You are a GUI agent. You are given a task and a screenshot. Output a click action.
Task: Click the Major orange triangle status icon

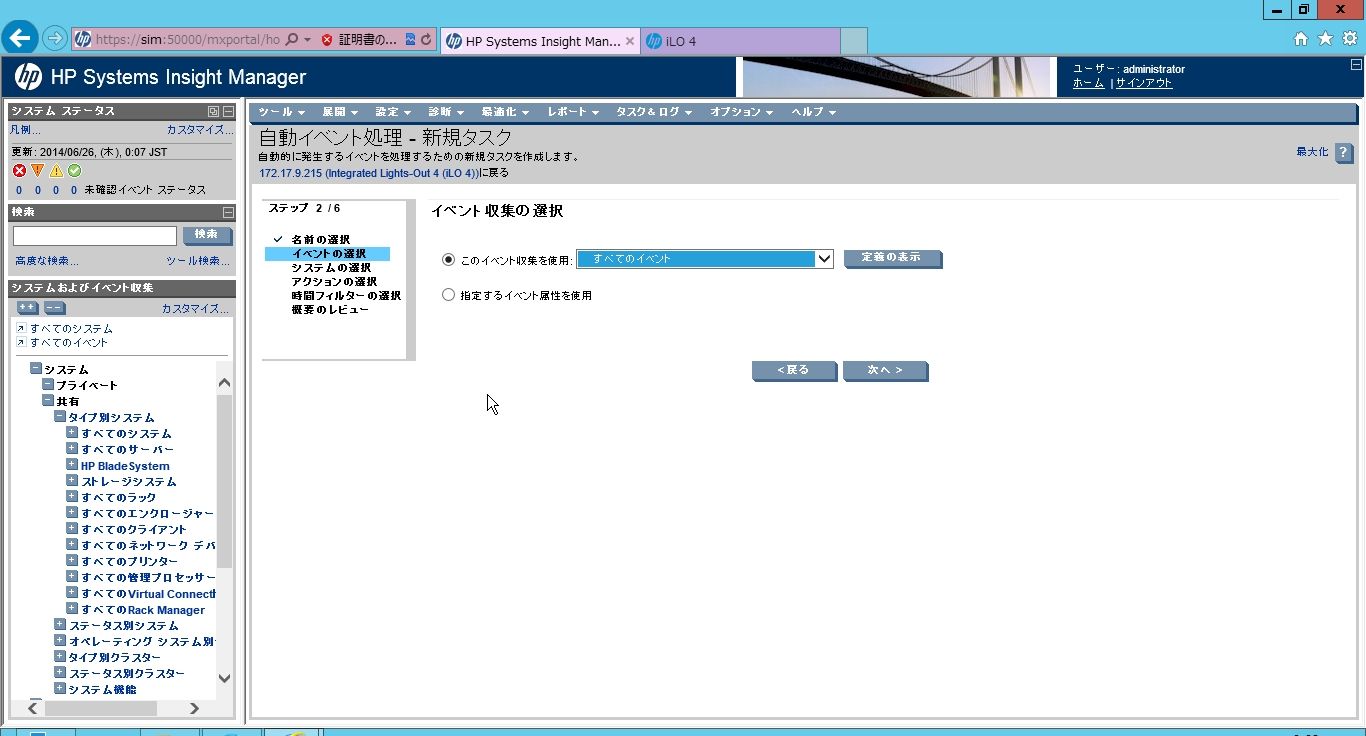(x=37, y=171)
